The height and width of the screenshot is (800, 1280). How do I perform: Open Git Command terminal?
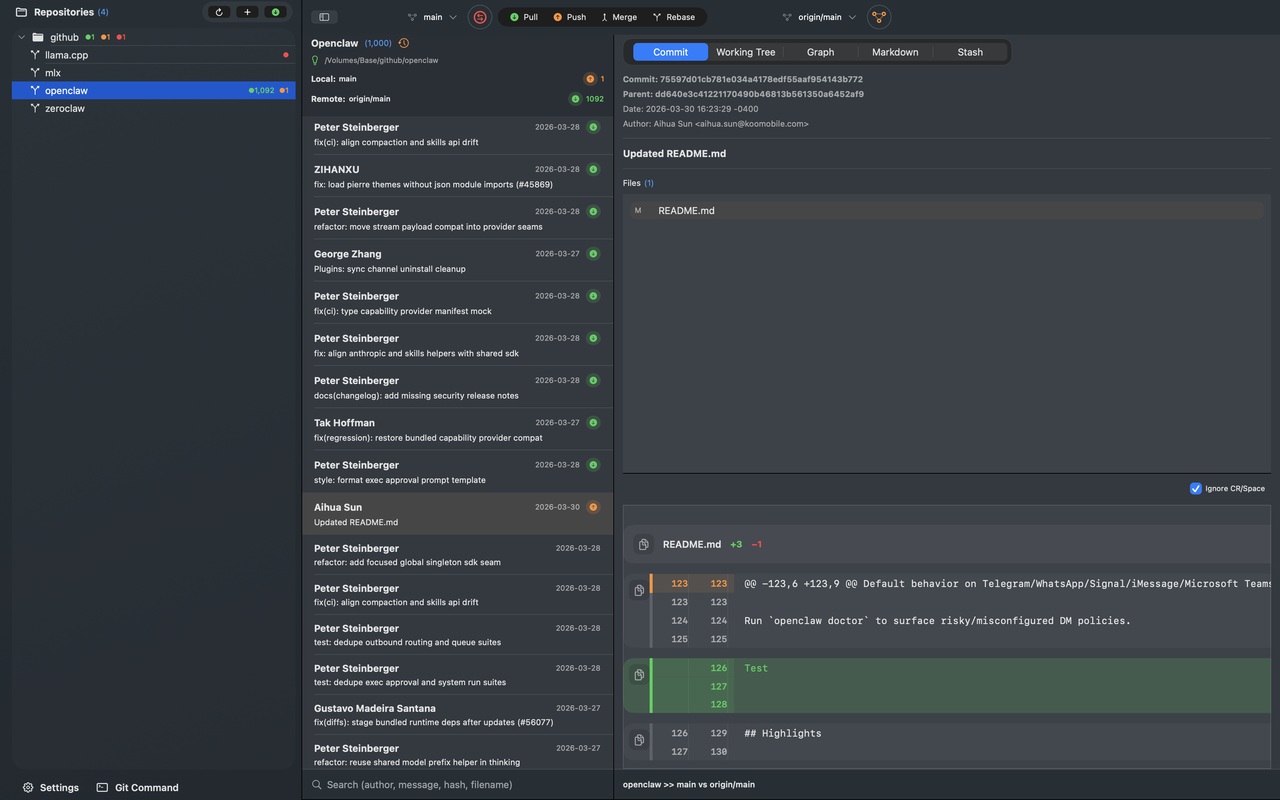[x=137, y=787]
